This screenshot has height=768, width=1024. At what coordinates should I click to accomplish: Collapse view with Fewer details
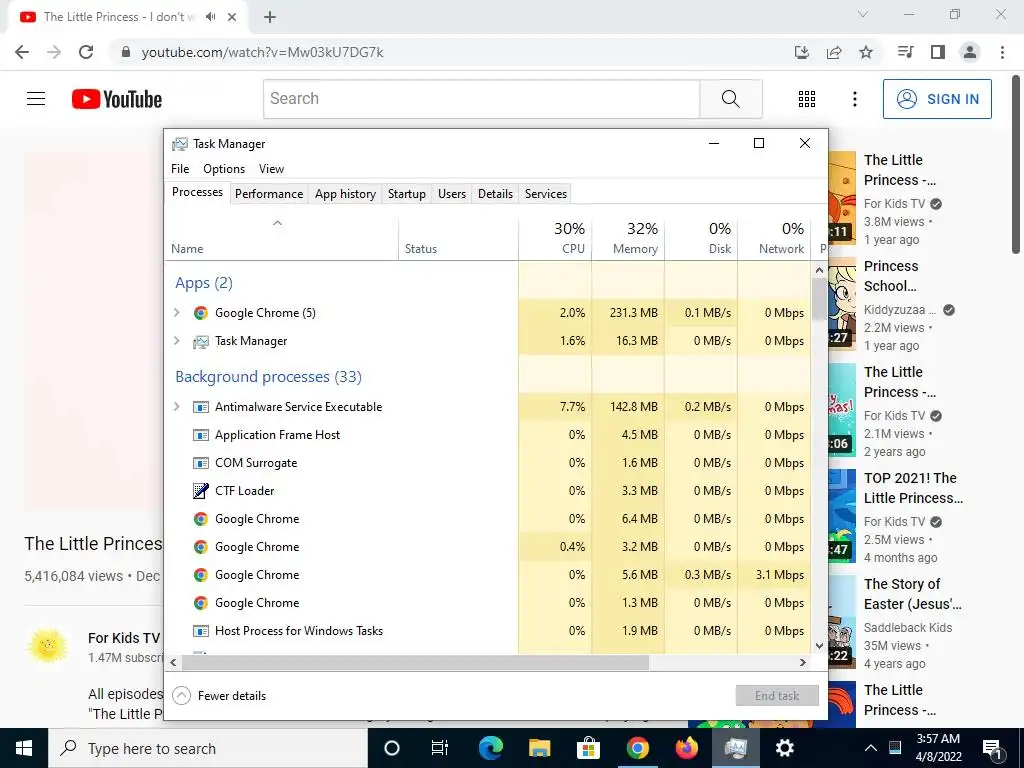(x=219, y=696)
